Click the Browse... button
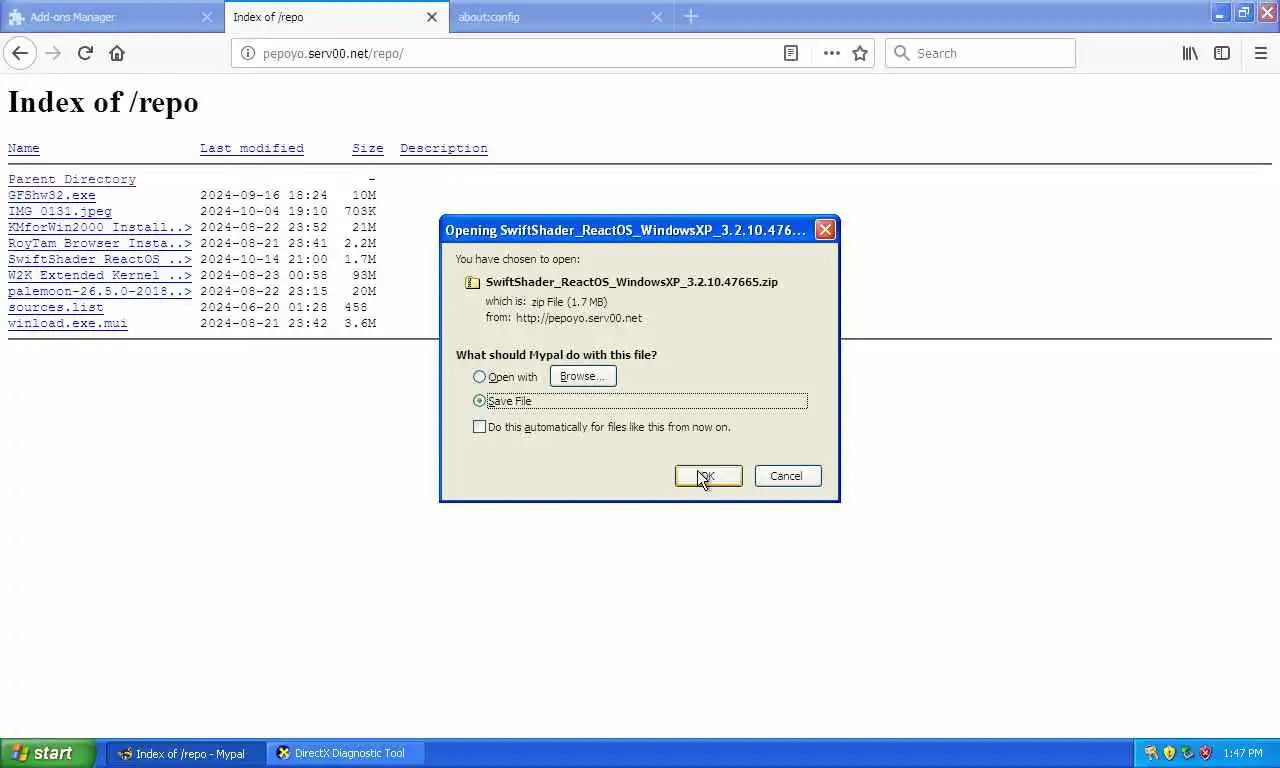Viewport: 1280px width, 768px height. point(583,376)
